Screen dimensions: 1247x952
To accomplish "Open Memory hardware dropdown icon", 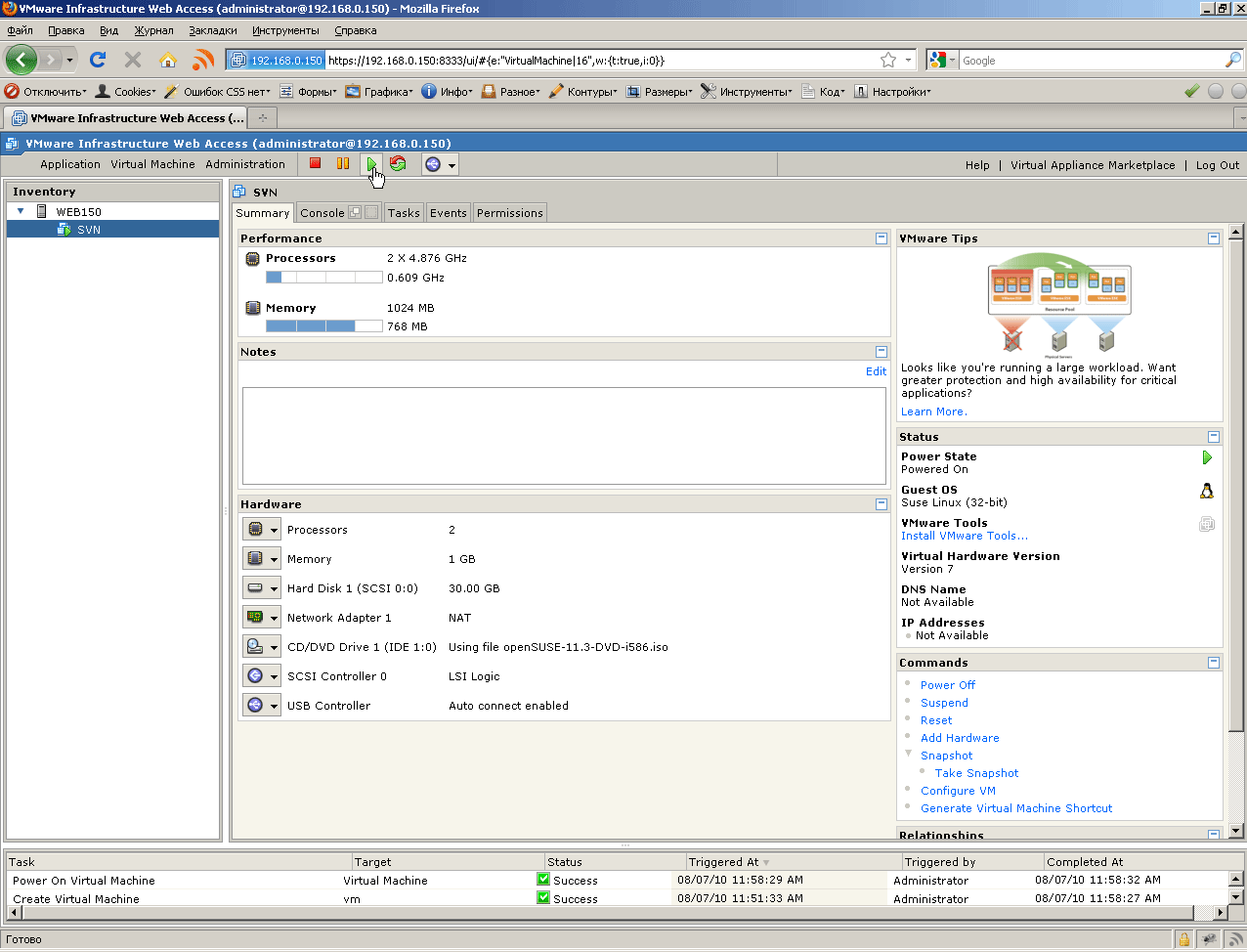I will [x=262, y=559].
